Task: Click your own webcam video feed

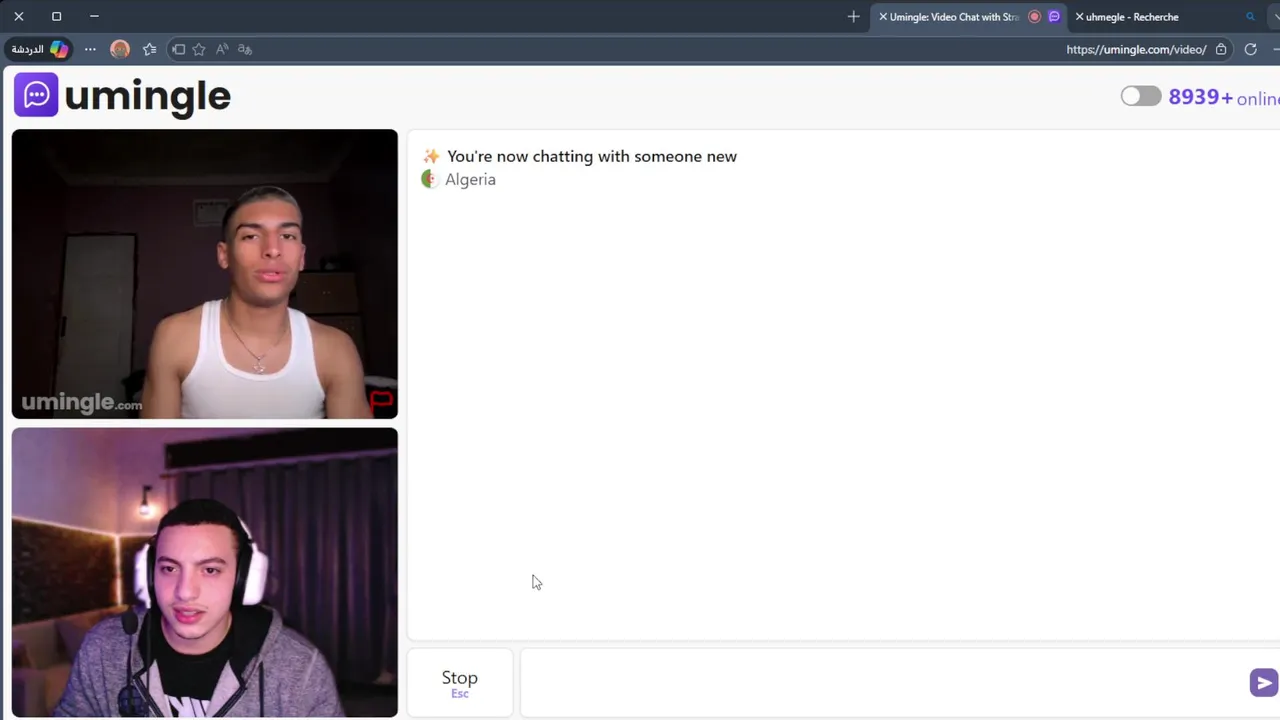Action: (x=205, y=572)
